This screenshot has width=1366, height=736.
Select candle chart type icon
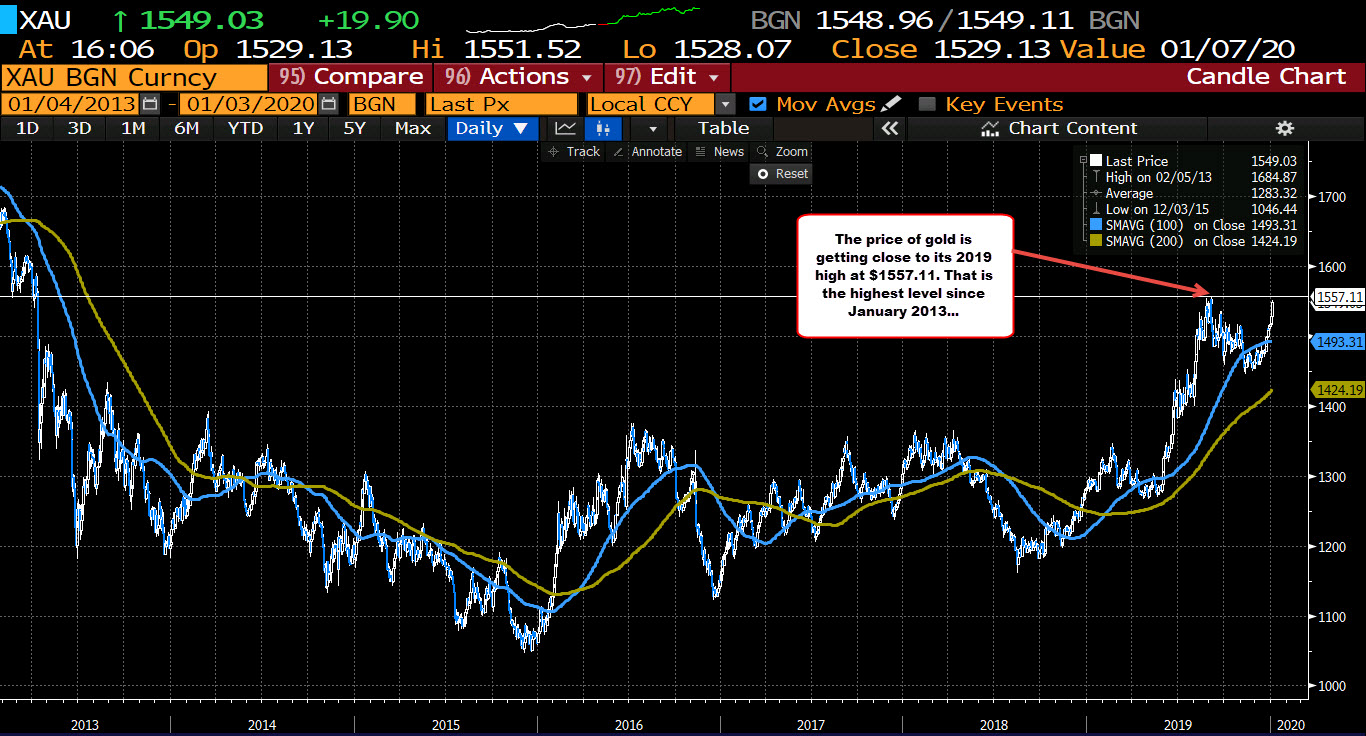coord(602,128)
